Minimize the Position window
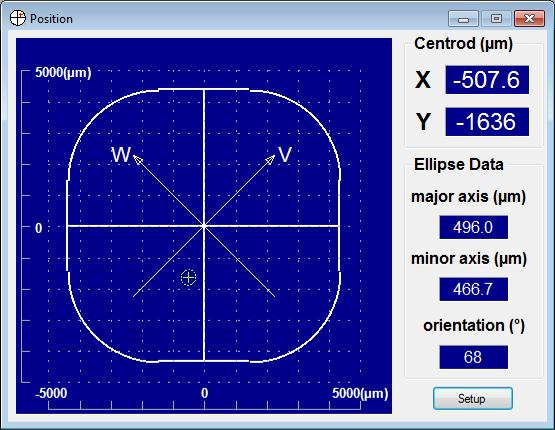The height and width of the screenshot is (430, 555). pyautogui.click(x=463, y=19)
